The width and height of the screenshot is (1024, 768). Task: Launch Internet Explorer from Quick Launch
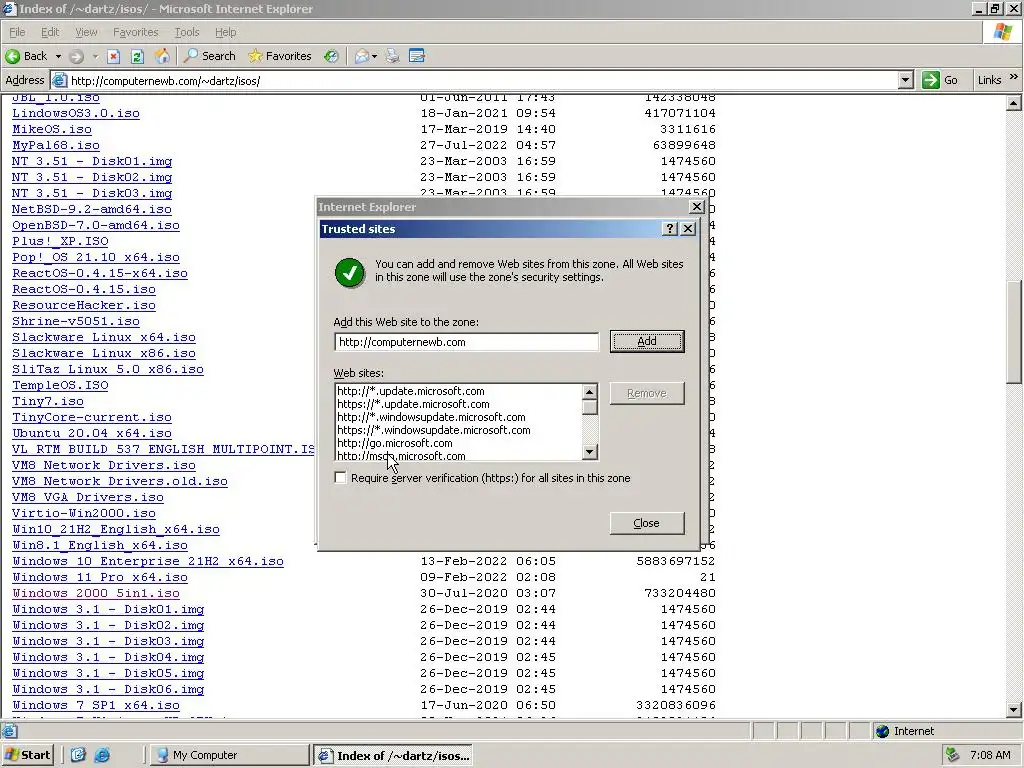tap(103, 755)
